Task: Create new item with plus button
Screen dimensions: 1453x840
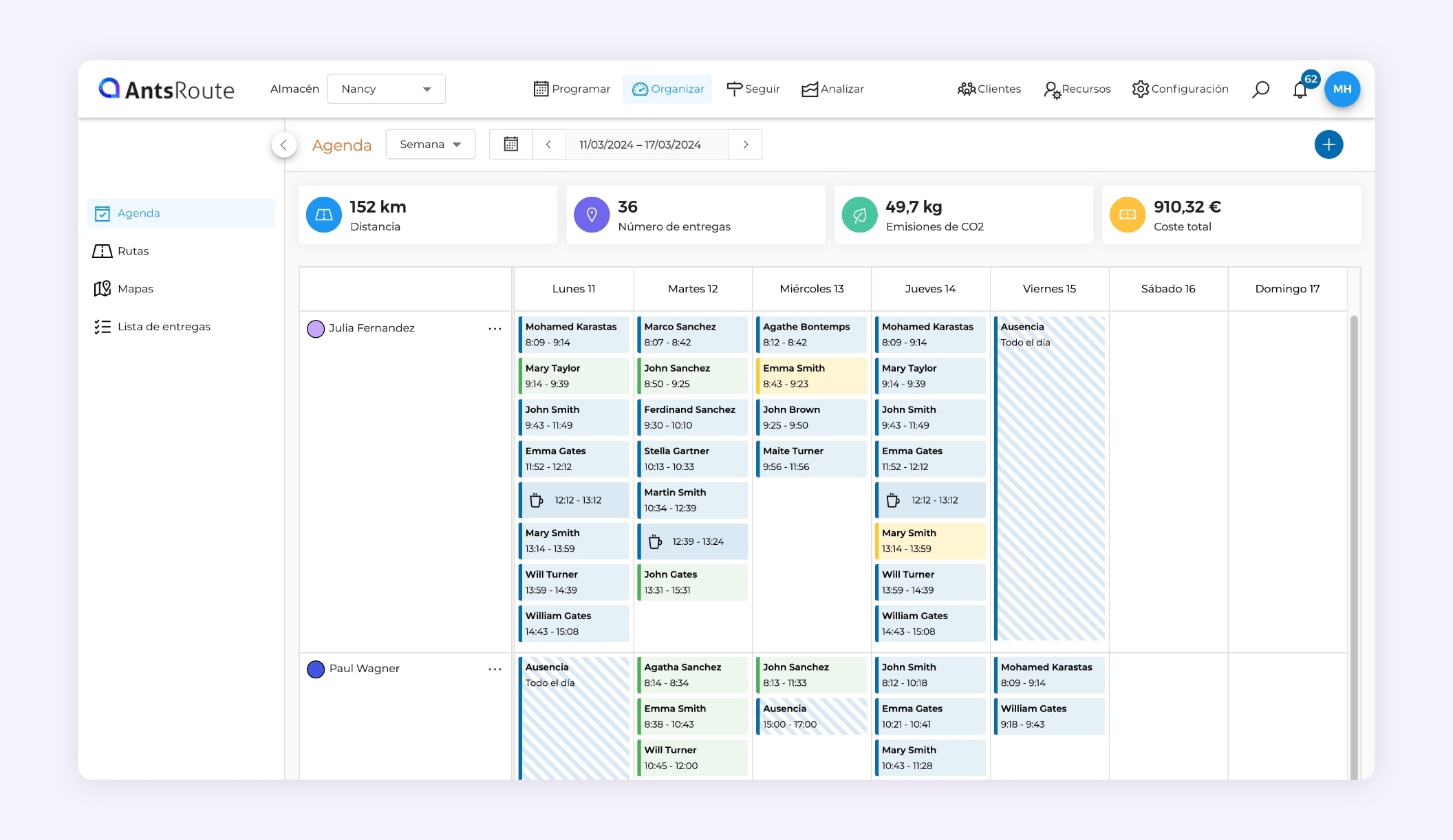Action: pyautogui.click(x=1328, y=144)
